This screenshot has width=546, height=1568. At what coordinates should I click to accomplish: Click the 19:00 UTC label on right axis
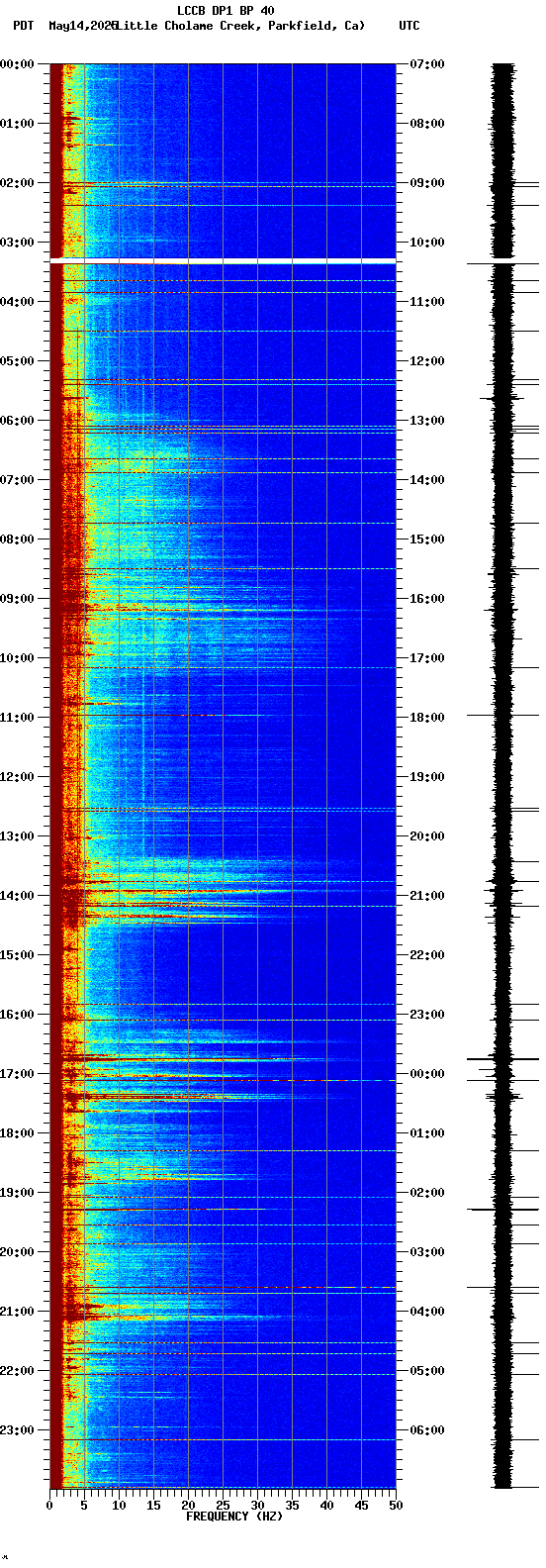pyautogui.click(x=427, y=777)
